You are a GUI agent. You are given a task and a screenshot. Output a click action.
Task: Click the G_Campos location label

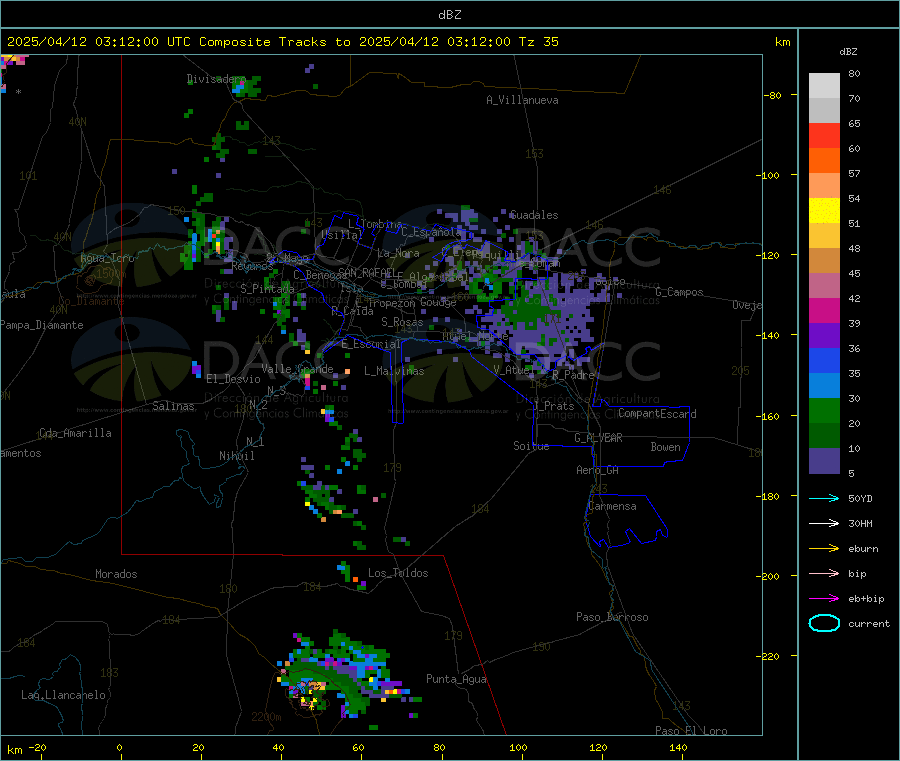(679, 292)
